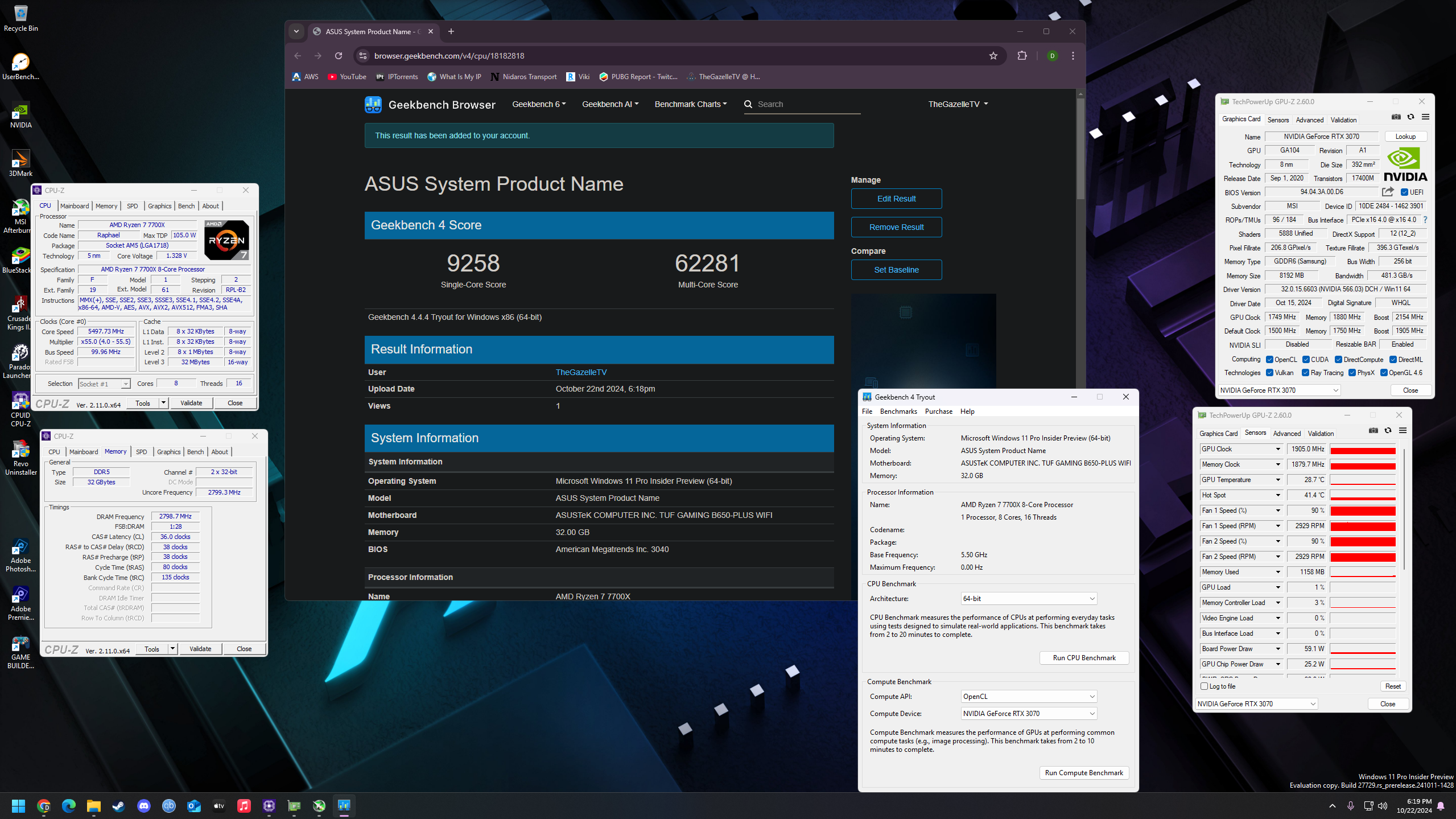Screen dimensions: 1456x819
Task: Enable Log to file checkbox in GPU-Z Sensors
Action: [1205, 686]
